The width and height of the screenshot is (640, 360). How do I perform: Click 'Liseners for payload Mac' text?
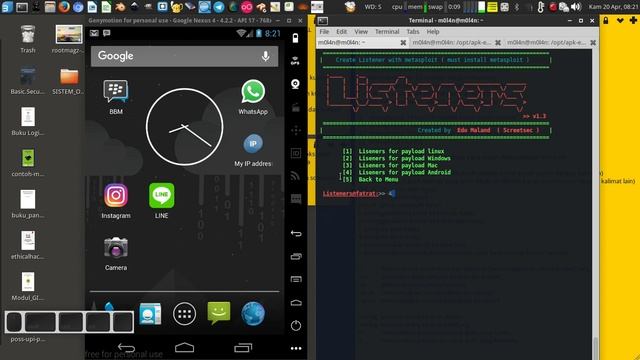point(398,165)
